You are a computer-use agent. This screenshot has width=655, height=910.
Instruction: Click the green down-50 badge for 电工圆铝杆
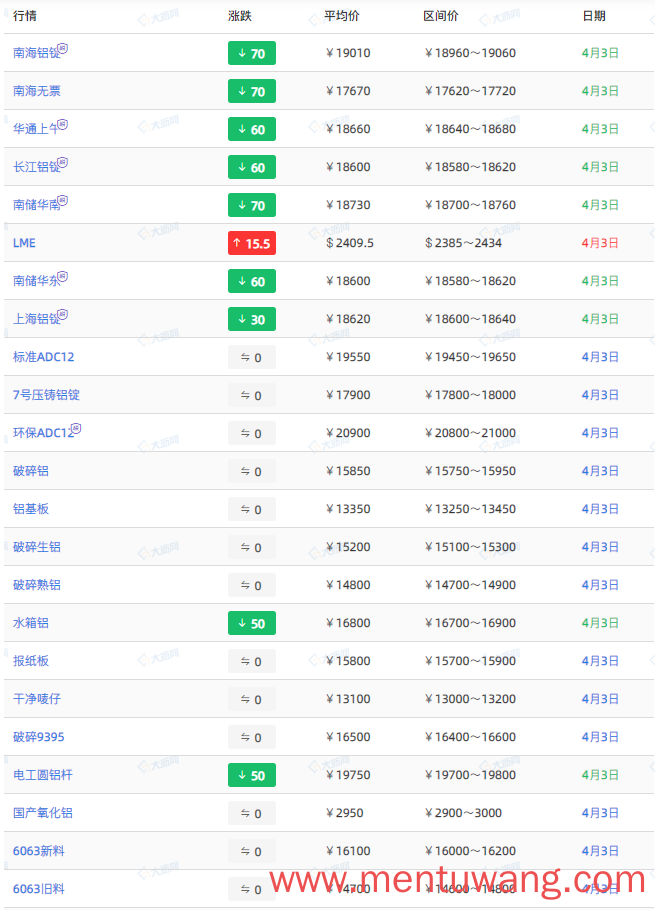tap(252, 775)
